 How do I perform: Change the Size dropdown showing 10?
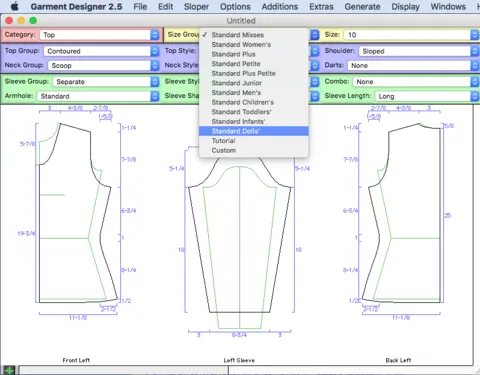tap(411, 35)
